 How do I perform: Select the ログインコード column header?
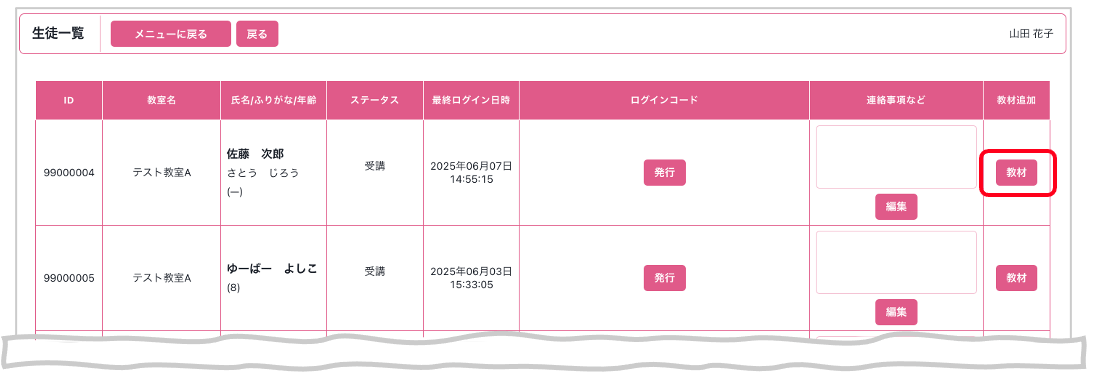pyautogui.click(x=664, y=101)
